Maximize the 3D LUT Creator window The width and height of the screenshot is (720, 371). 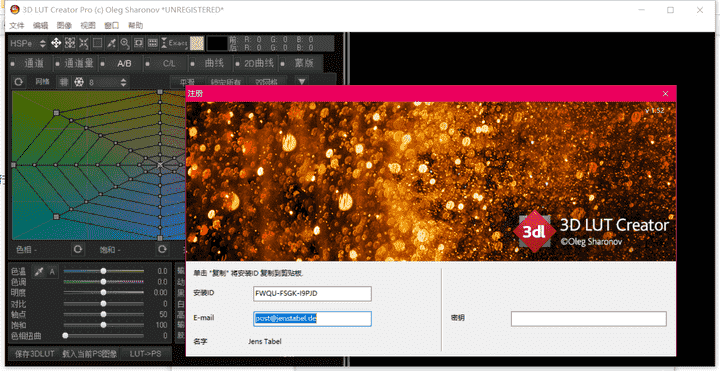click(x=670, y=10)
